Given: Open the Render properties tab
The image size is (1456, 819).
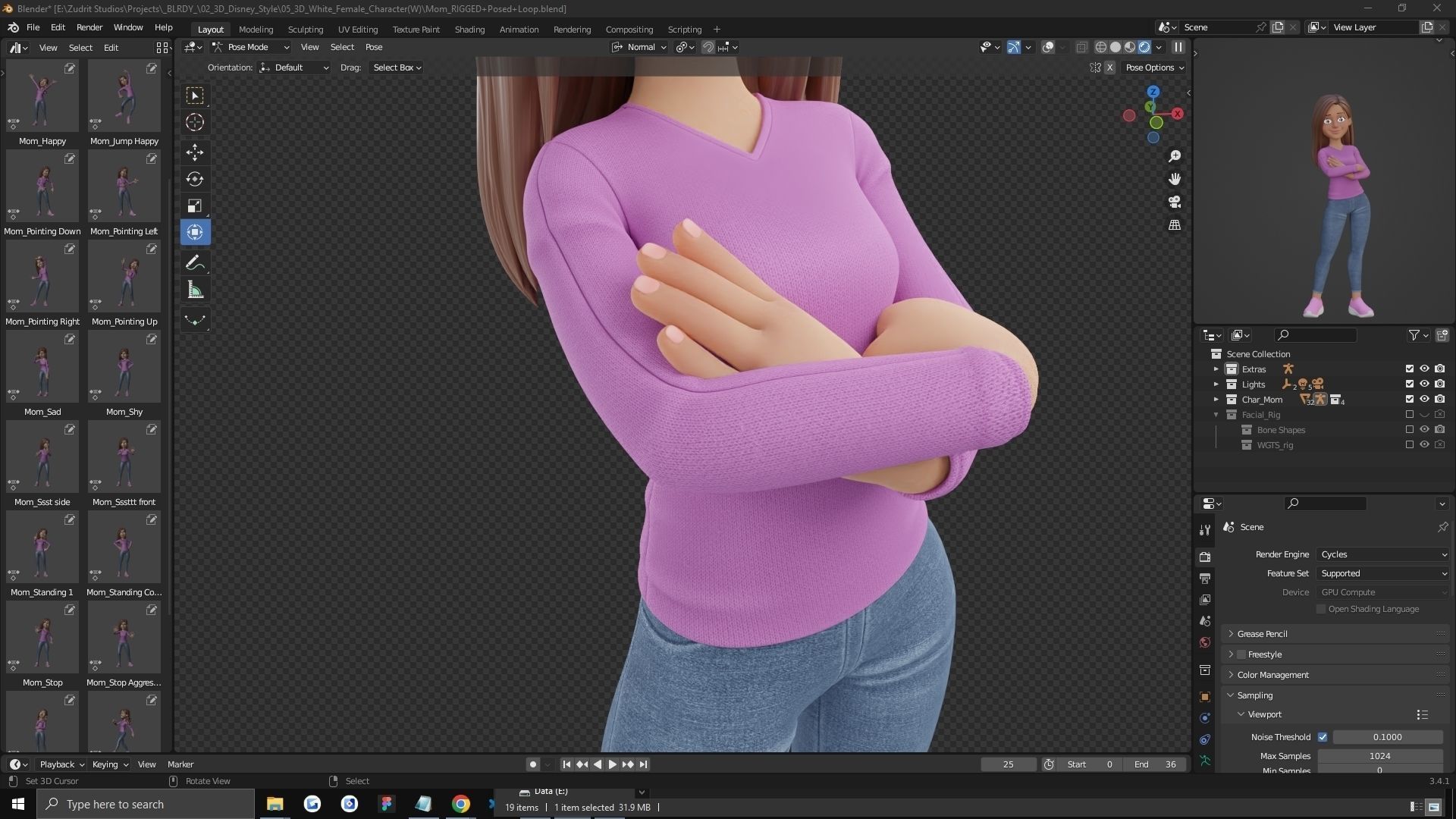Looking at the screenshot, I should pos(1205,557).
